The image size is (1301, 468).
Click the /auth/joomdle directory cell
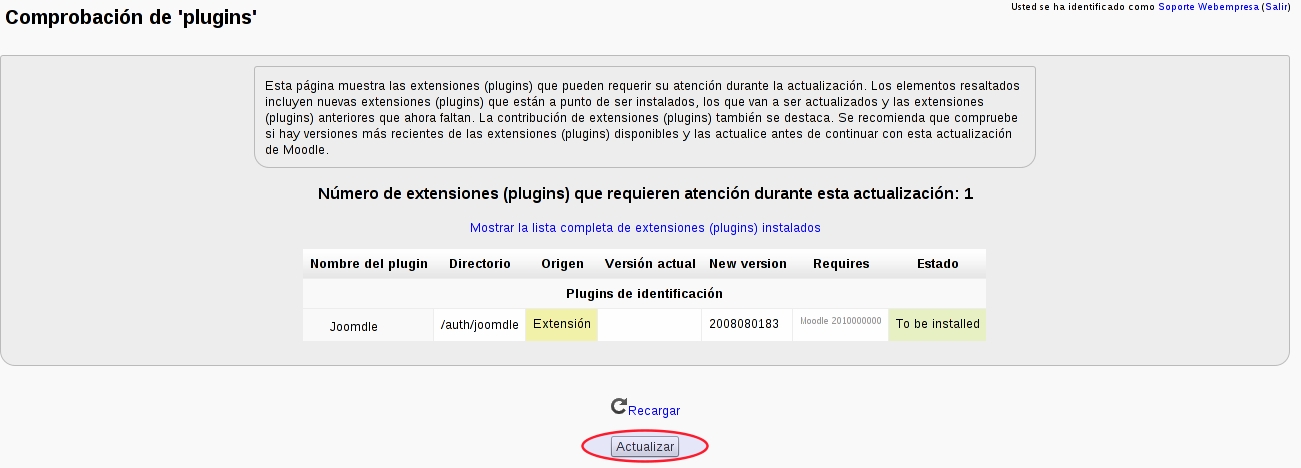coord(480,325)
